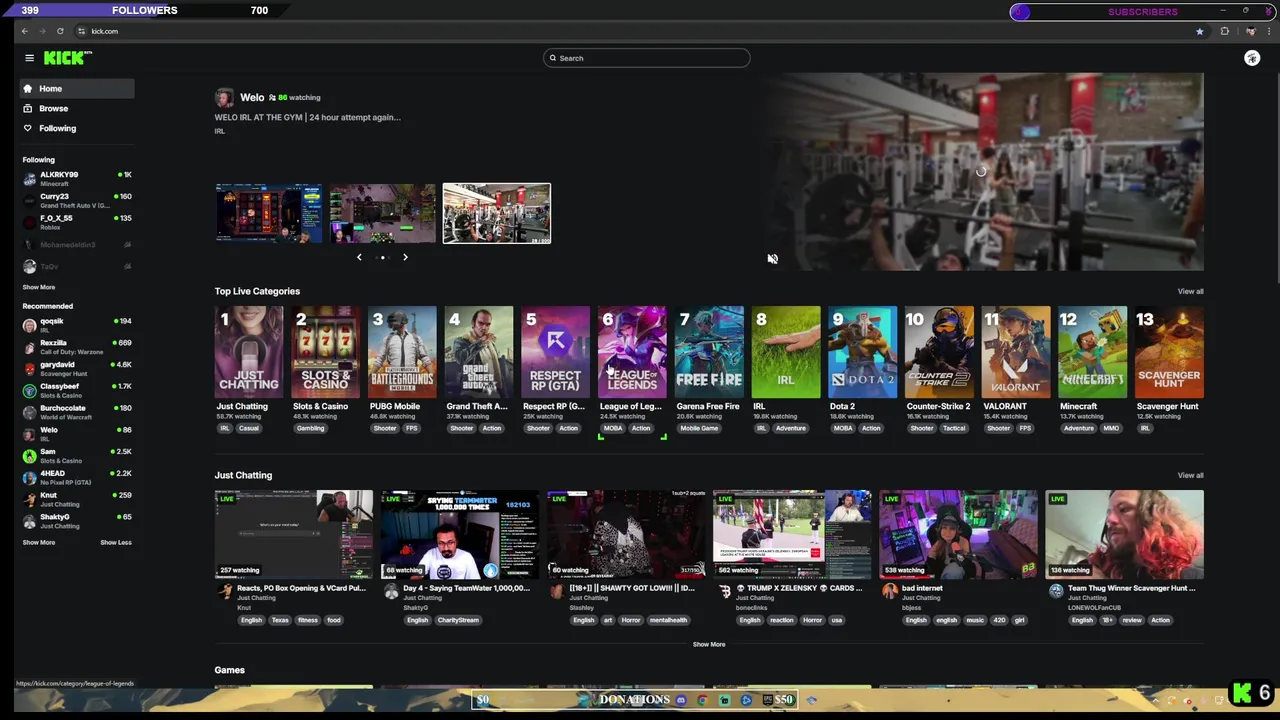Open Knut's avatar under the first Just Chatting stream

point(224,592)
